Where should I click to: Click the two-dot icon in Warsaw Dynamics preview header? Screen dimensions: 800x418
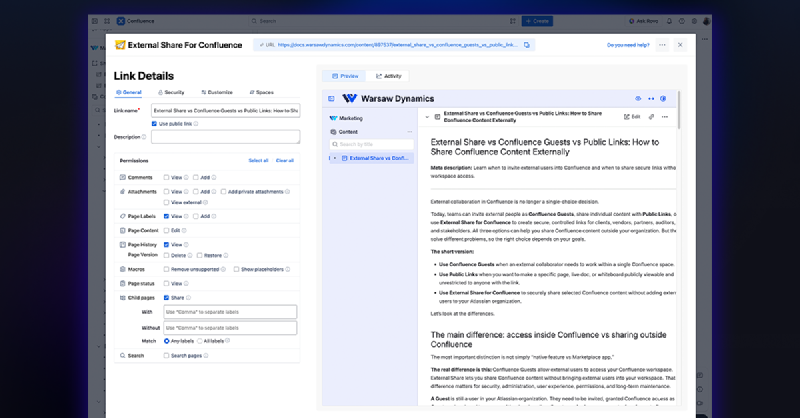tap(651, 99)
